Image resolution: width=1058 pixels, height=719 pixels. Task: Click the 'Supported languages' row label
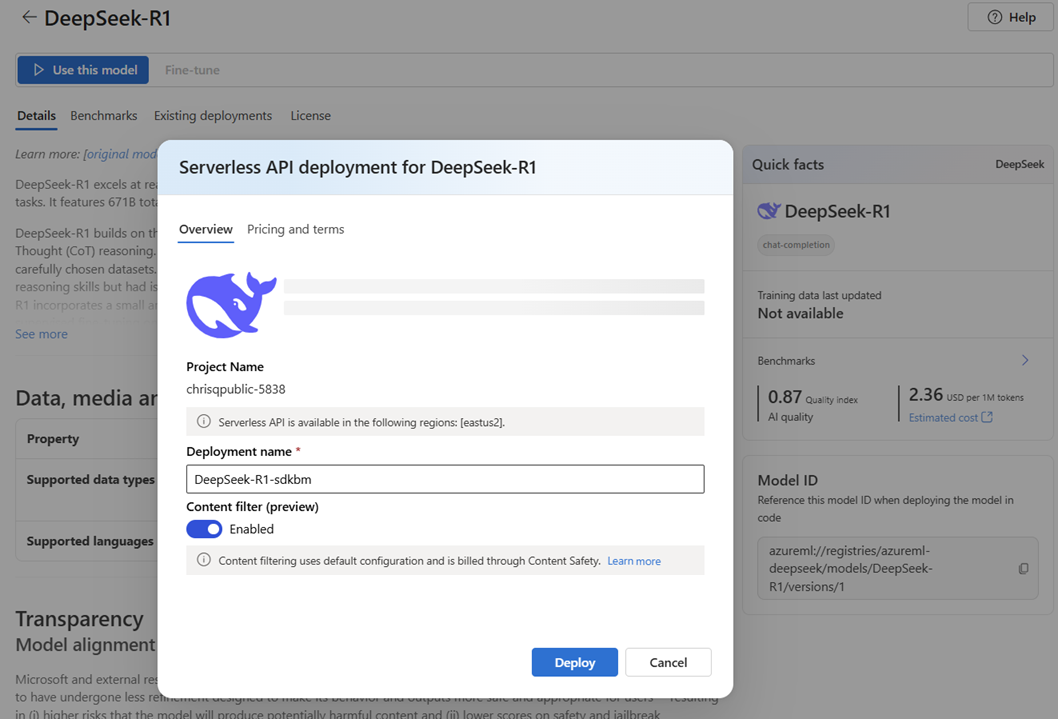[x=90, y=541]
